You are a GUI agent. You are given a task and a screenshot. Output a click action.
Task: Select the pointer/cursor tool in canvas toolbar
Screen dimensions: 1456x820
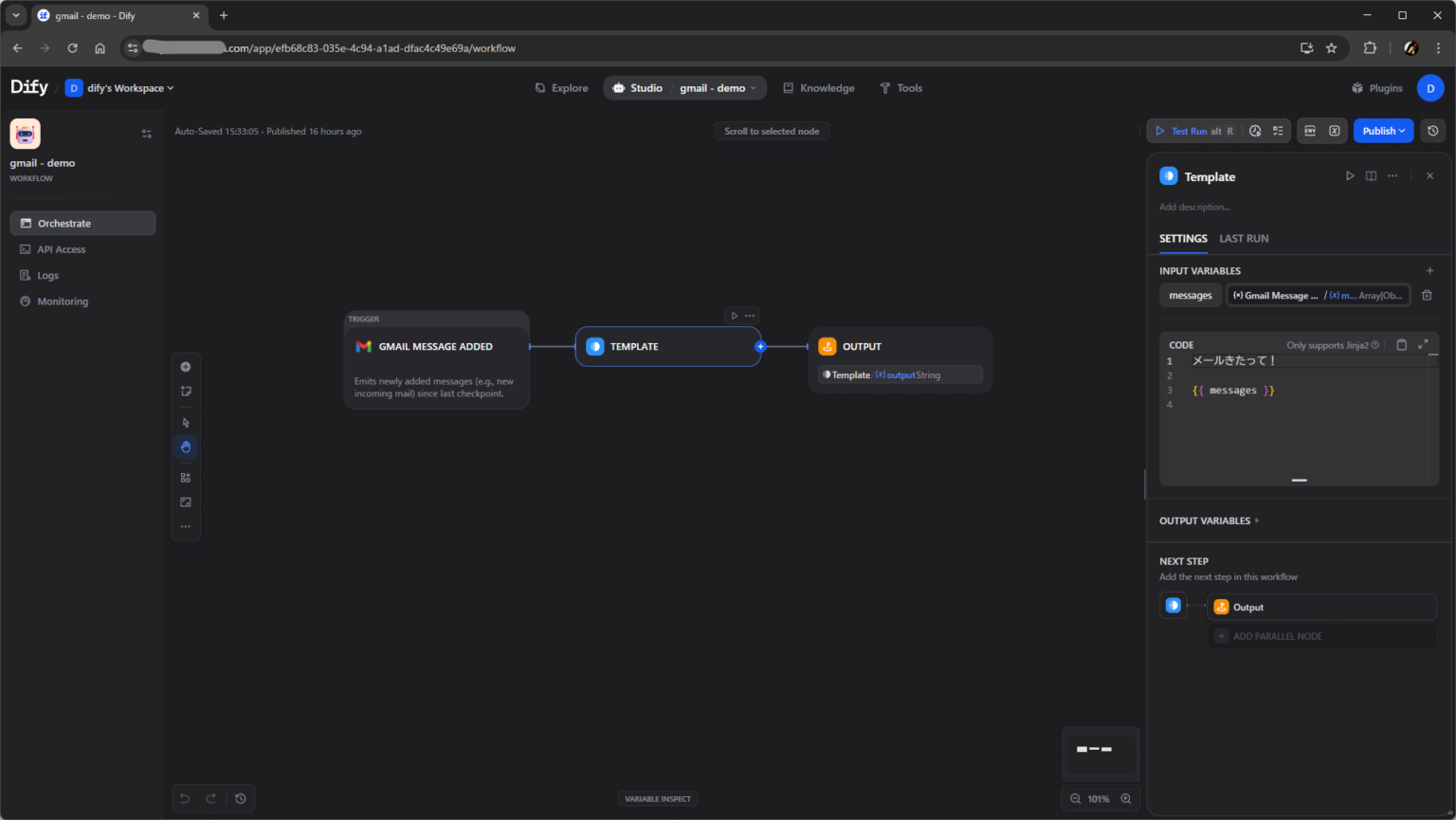185,422
